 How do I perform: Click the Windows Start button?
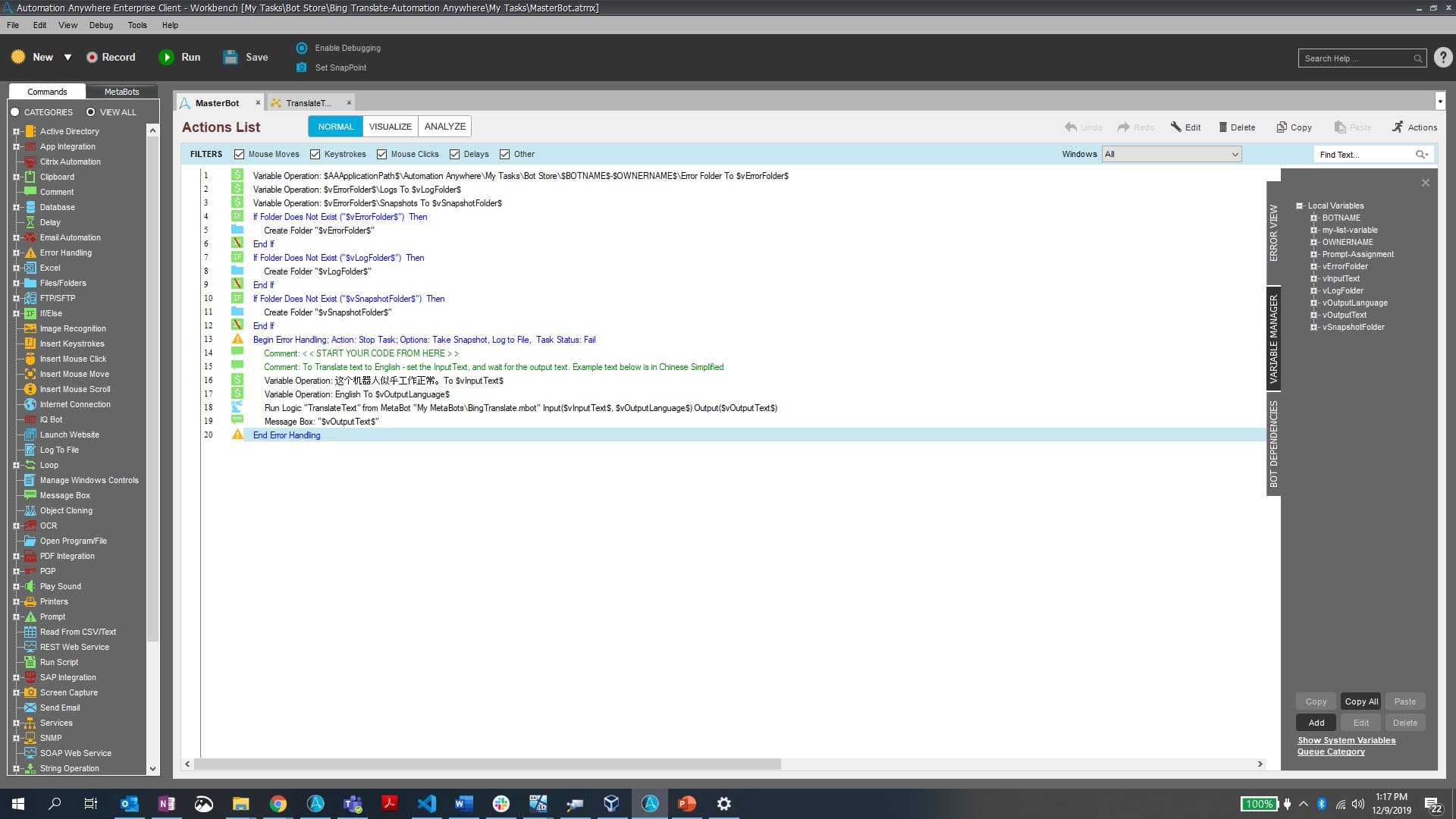pos(18,804)
